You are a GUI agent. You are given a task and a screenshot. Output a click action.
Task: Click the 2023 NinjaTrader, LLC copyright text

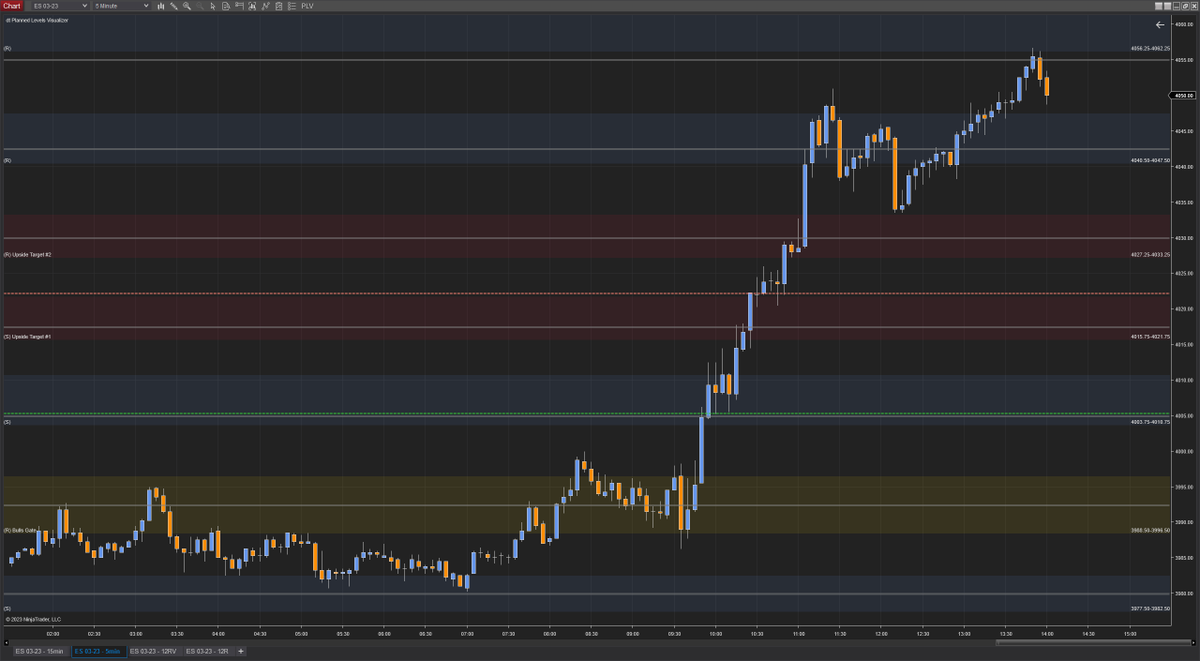coord(34,619)
